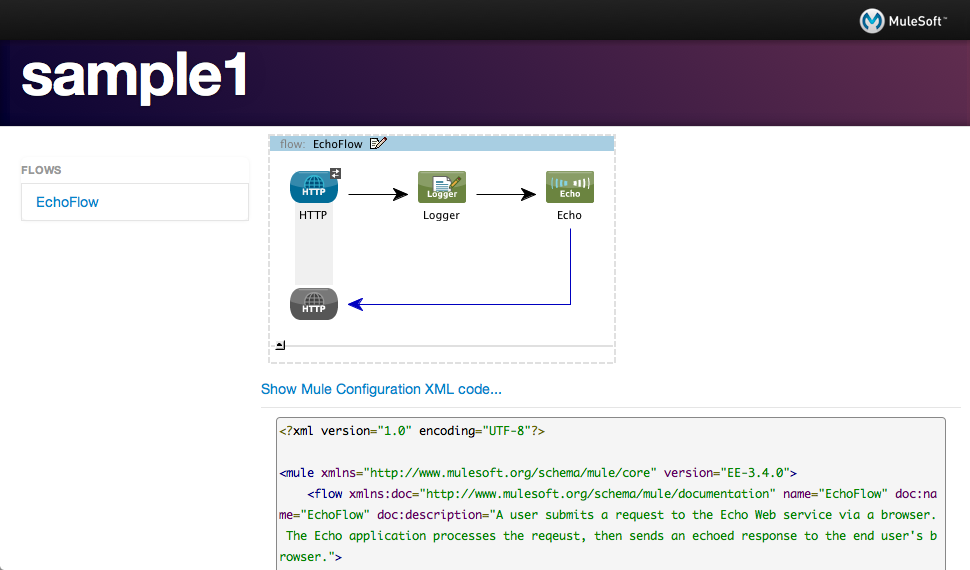The height and width of the screenshot is (570, 970).
Task: Click the black arrow from HTTP to Logger
Action: [x=376, y=195]
